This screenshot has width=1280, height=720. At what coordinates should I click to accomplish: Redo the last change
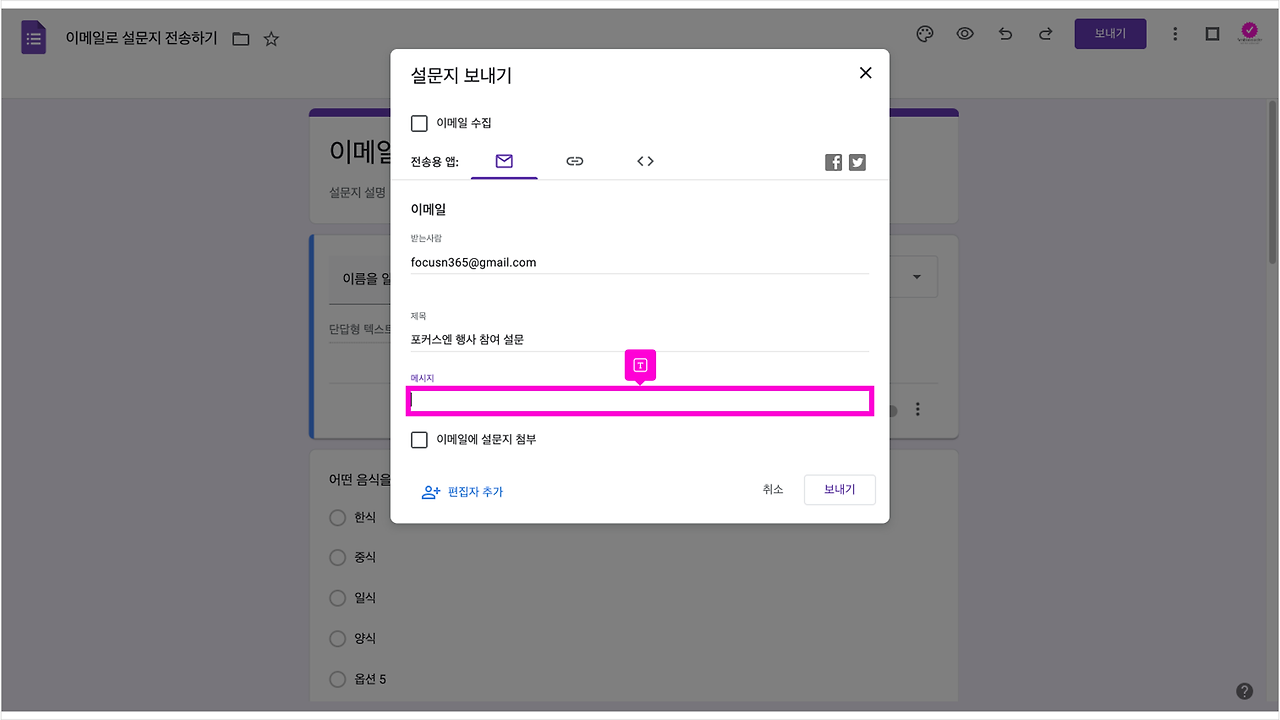pyautogui.click(x=1045, y=33)
